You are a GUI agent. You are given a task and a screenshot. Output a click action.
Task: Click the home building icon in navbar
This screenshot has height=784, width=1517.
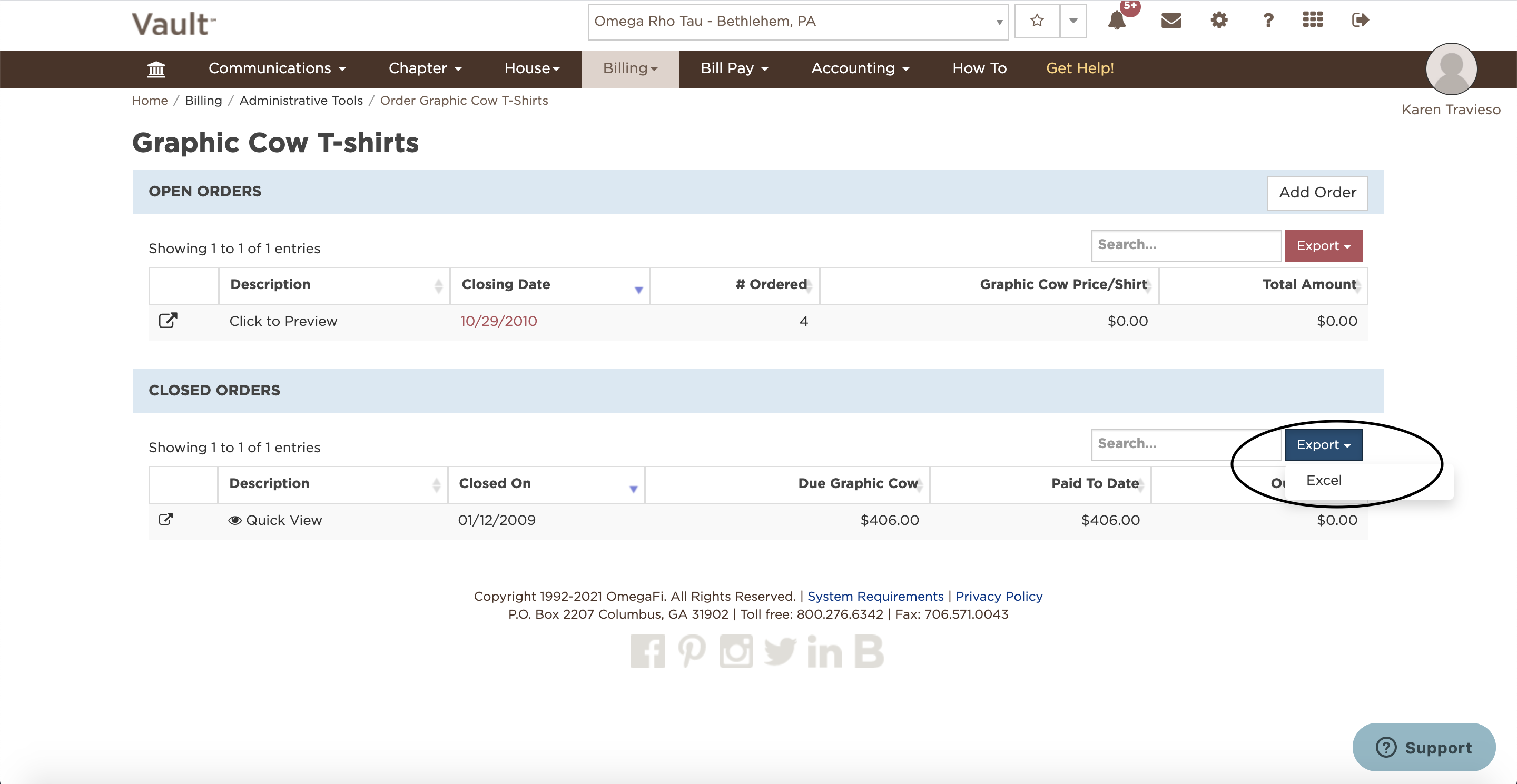[156, 69]
